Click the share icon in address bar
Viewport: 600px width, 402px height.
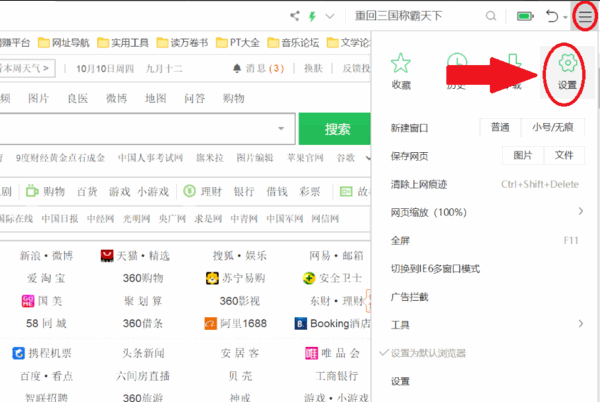click(295, 16)
